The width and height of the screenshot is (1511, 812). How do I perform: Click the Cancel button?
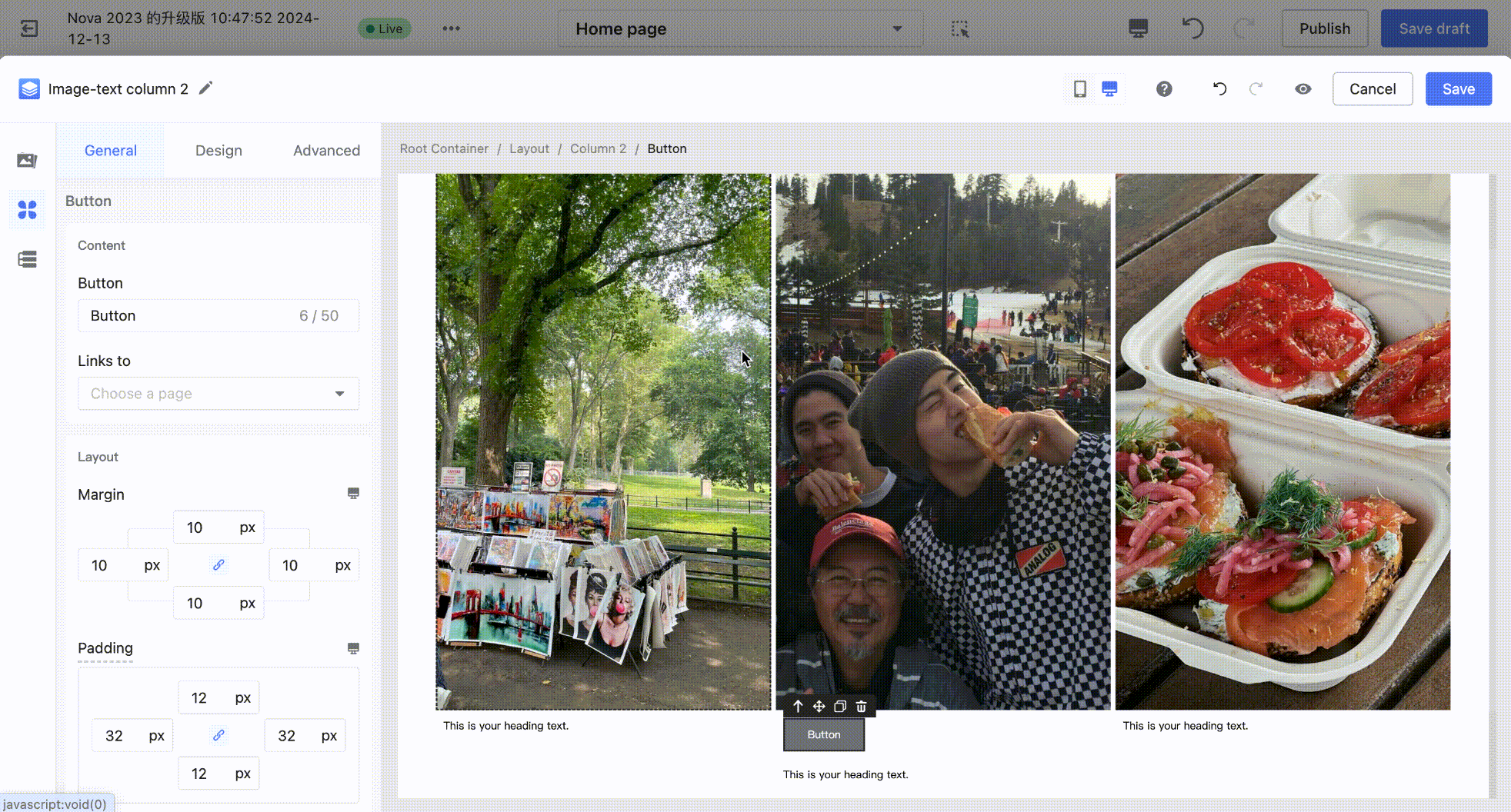[x=1372, y=89]
